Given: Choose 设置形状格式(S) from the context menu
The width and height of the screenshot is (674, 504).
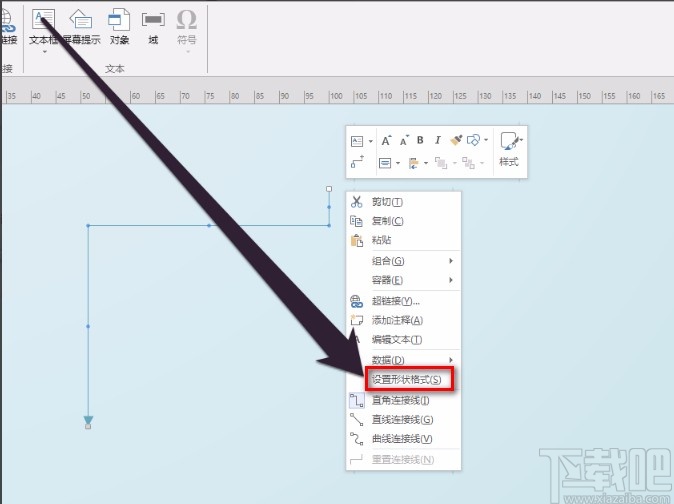Looking at the screenshot, I should coord(407,379).
